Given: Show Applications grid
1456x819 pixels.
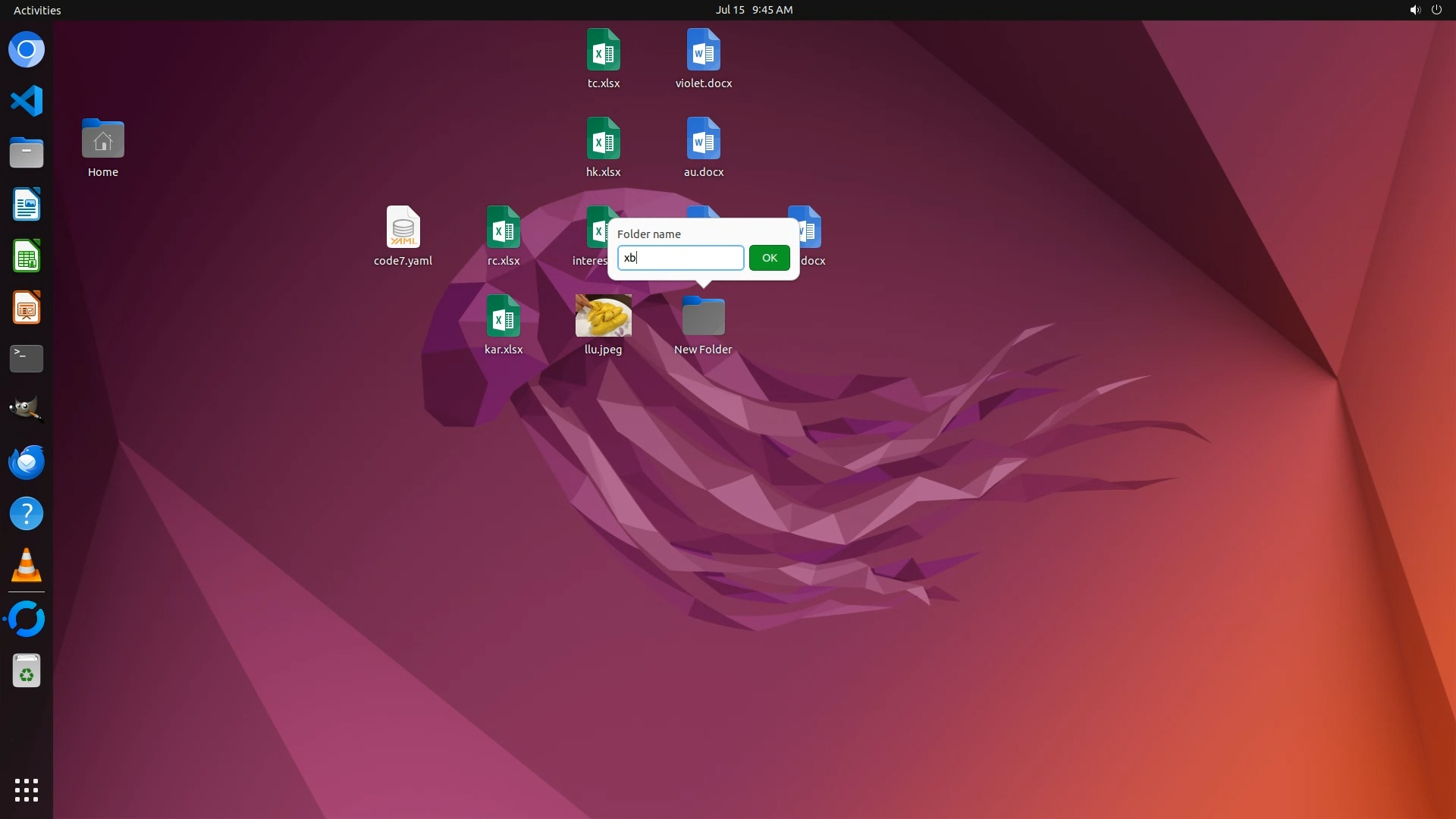Looking at the screenshot, I should pyautogui.click(x=27, y=789).
